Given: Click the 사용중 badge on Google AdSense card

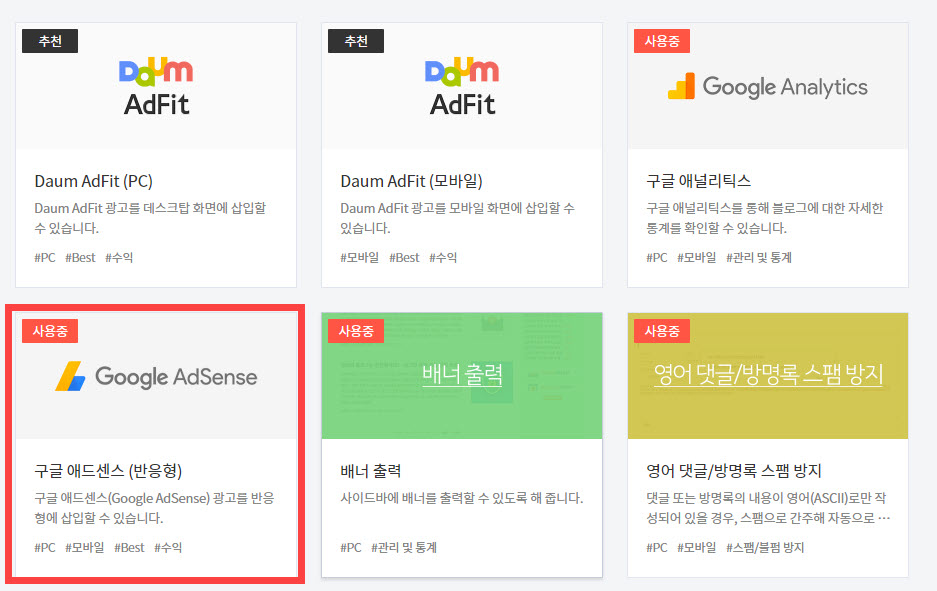Looking at the screenshot, I should pyautogui.click(x=50, y=331).
